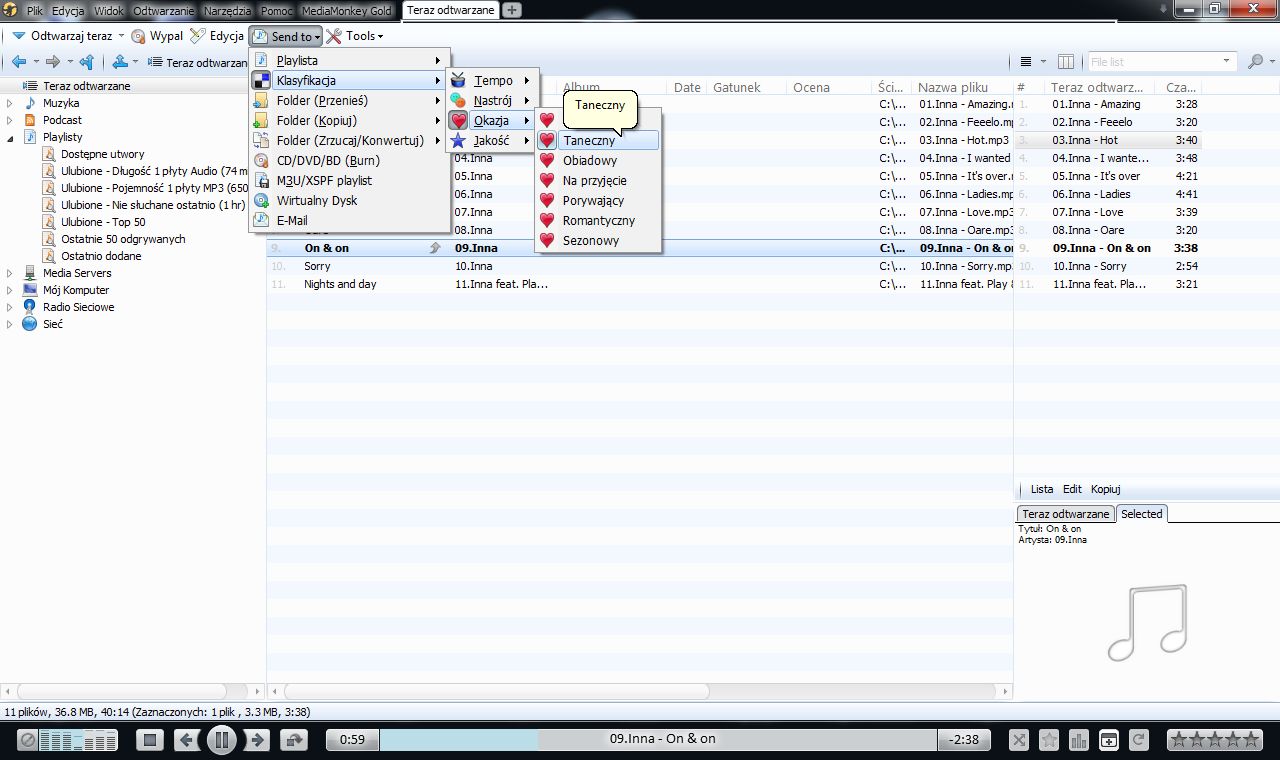Click the magnifier search icon

(x=1255, y=62)
